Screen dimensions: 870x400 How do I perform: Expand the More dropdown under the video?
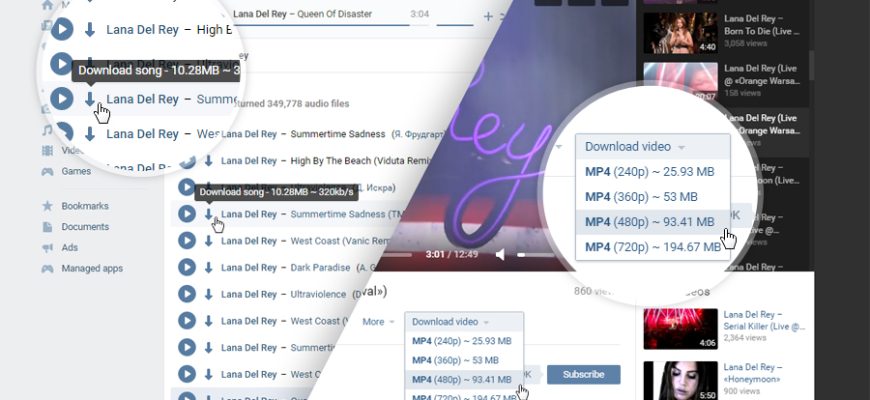(378, 322)
